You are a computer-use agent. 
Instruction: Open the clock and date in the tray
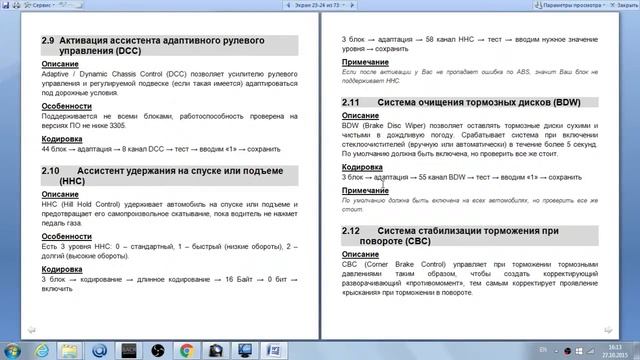[615, 351]
